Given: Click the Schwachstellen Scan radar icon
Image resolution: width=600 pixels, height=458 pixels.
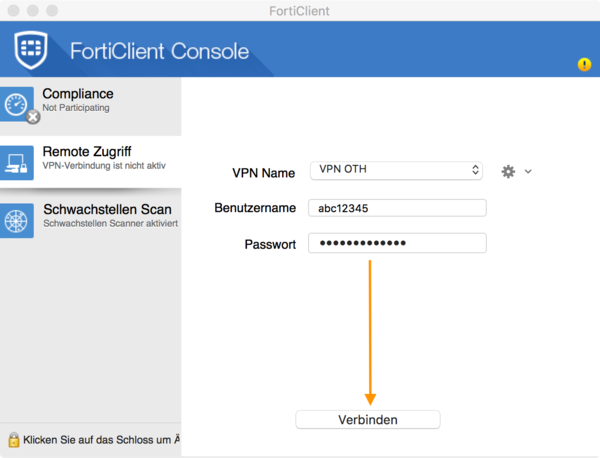Looking at the screenshot, I should 18,218.
